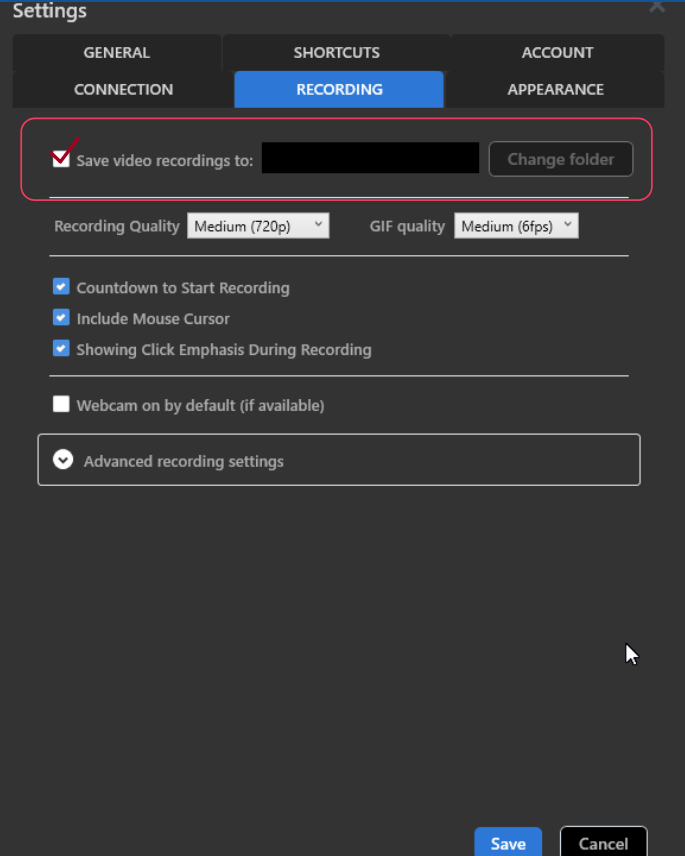Viewport: 685px width, 856px height.
Task: Click the Cancel button
Action: [x=603, y=843]
